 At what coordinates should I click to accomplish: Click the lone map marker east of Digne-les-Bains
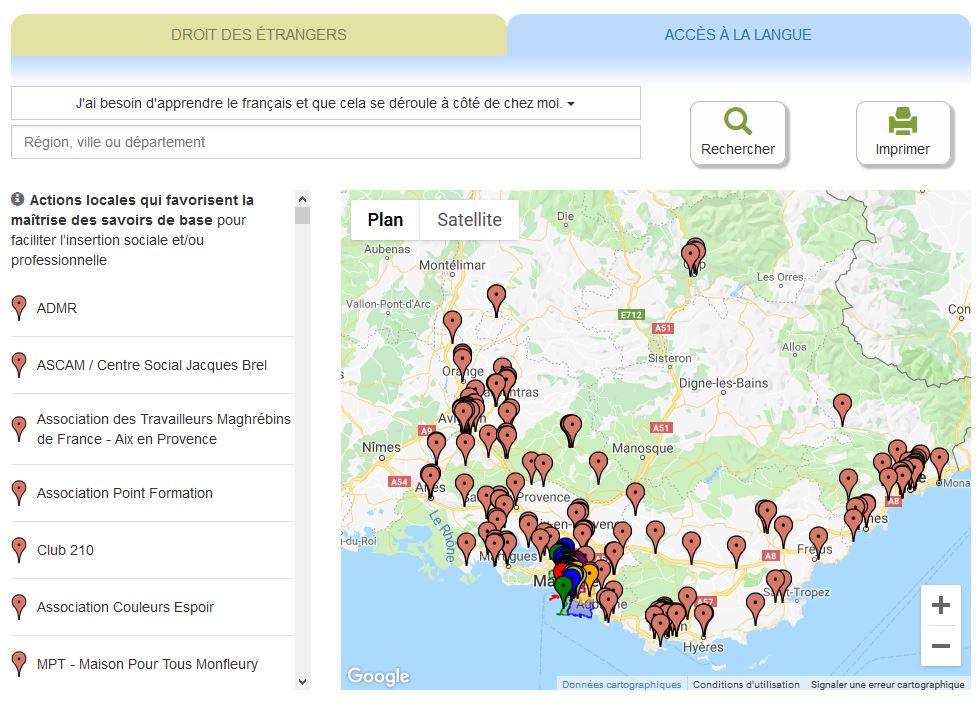(842, 407)
